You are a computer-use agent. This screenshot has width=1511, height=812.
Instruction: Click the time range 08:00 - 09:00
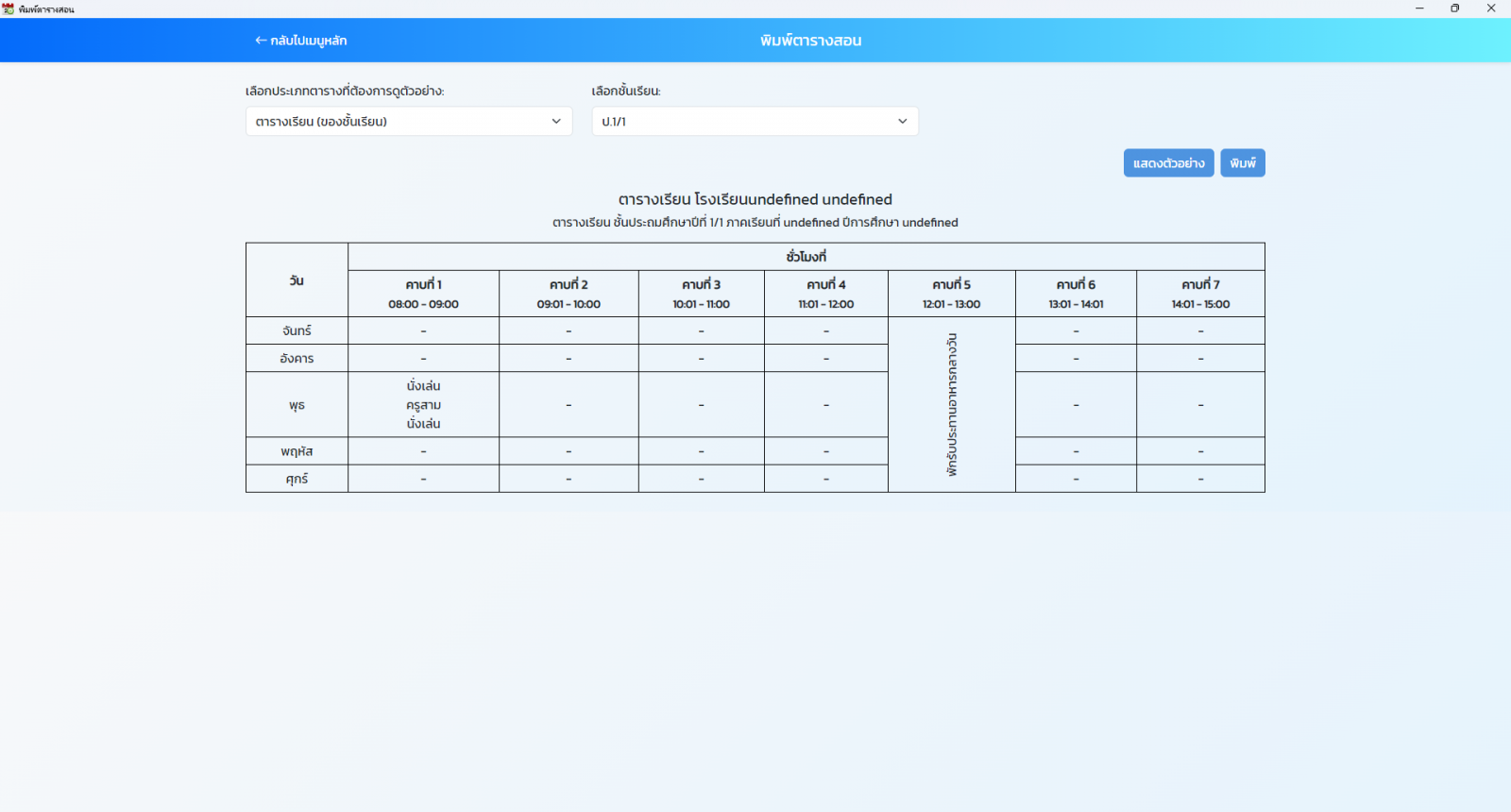tap(424, 304)
